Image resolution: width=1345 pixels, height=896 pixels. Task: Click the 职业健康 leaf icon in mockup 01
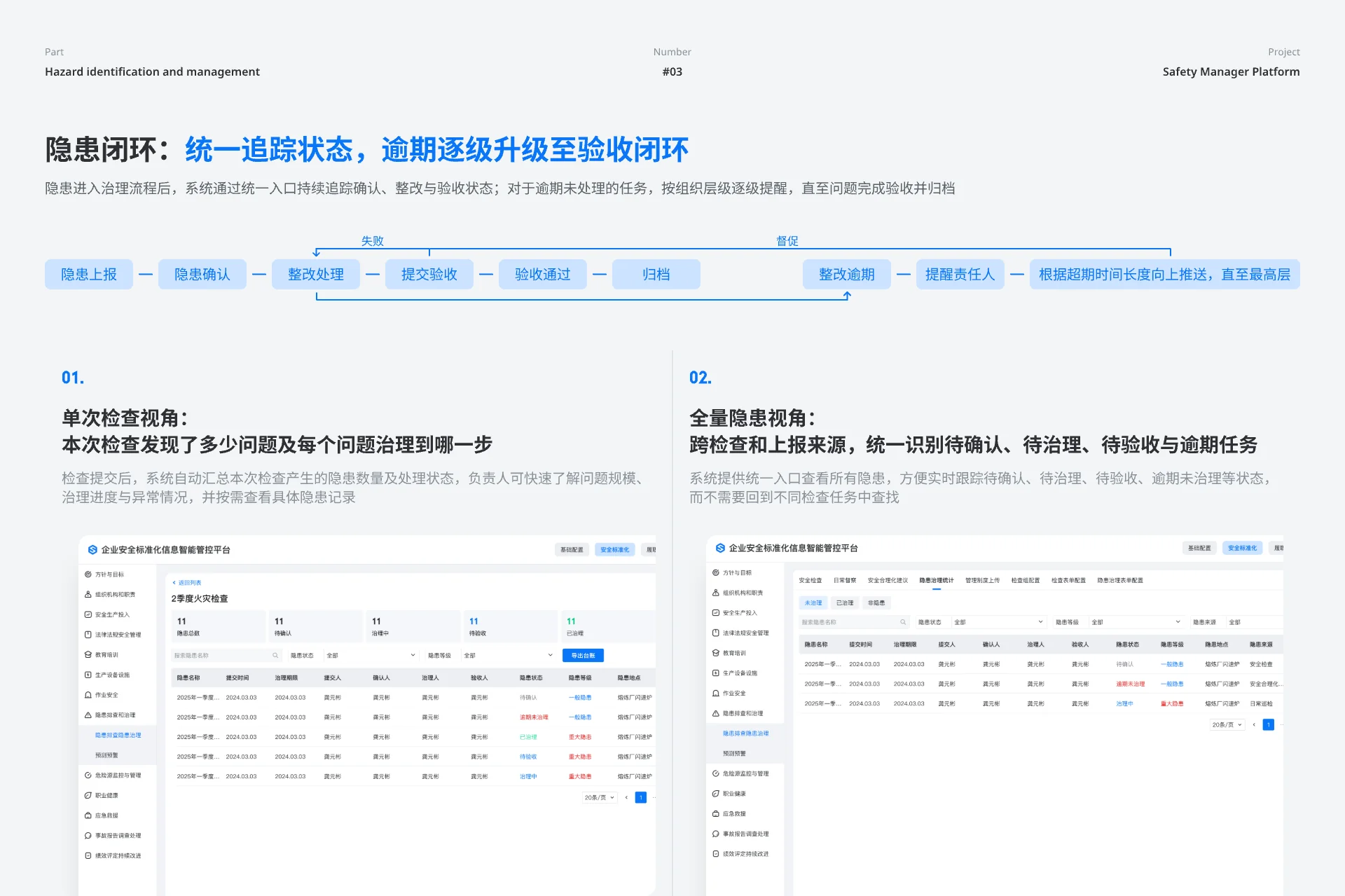(88, 795)
